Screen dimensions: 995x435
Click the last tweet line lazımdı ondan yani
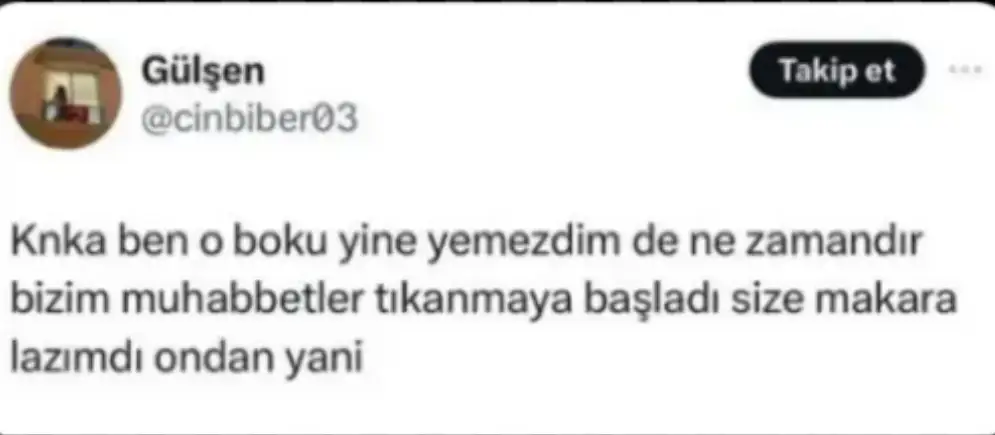point(186,358)
